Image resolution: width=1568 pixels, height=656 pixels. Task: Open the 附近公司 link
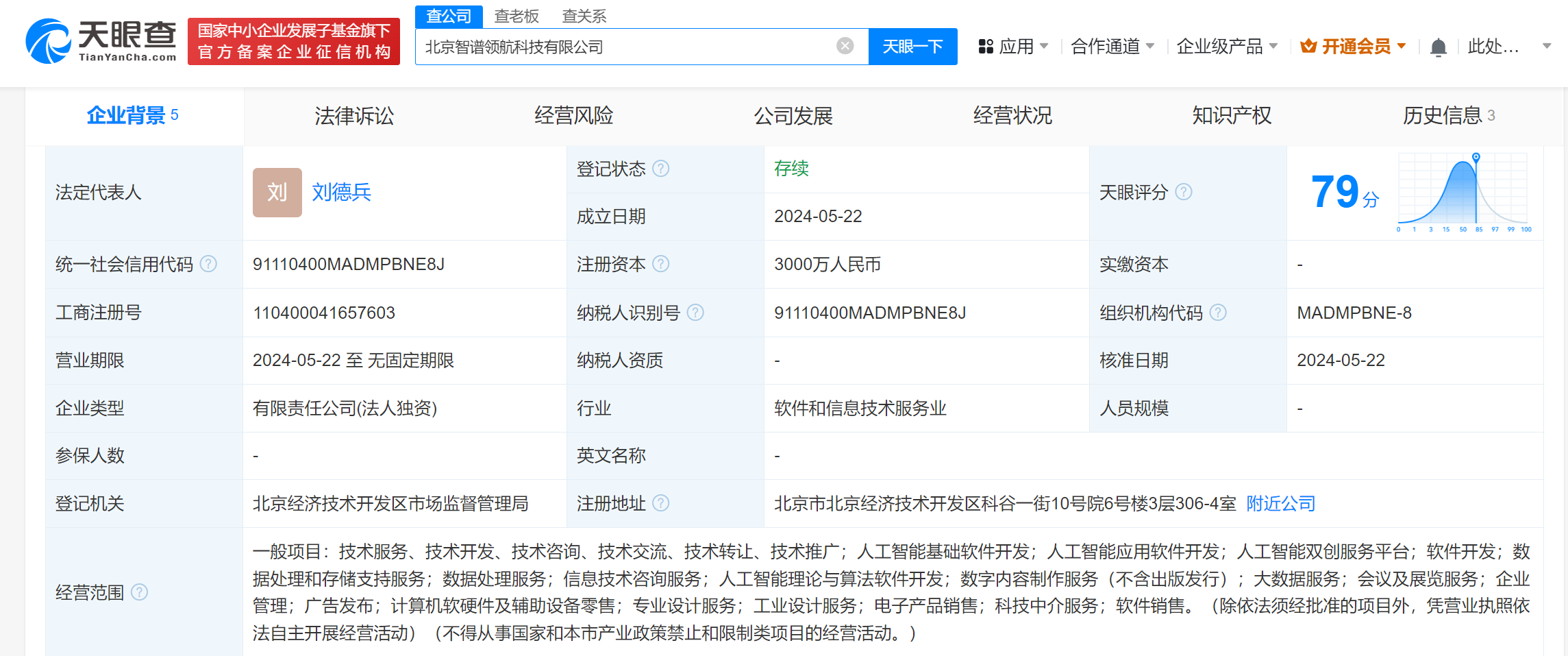tap(1280, 503)
